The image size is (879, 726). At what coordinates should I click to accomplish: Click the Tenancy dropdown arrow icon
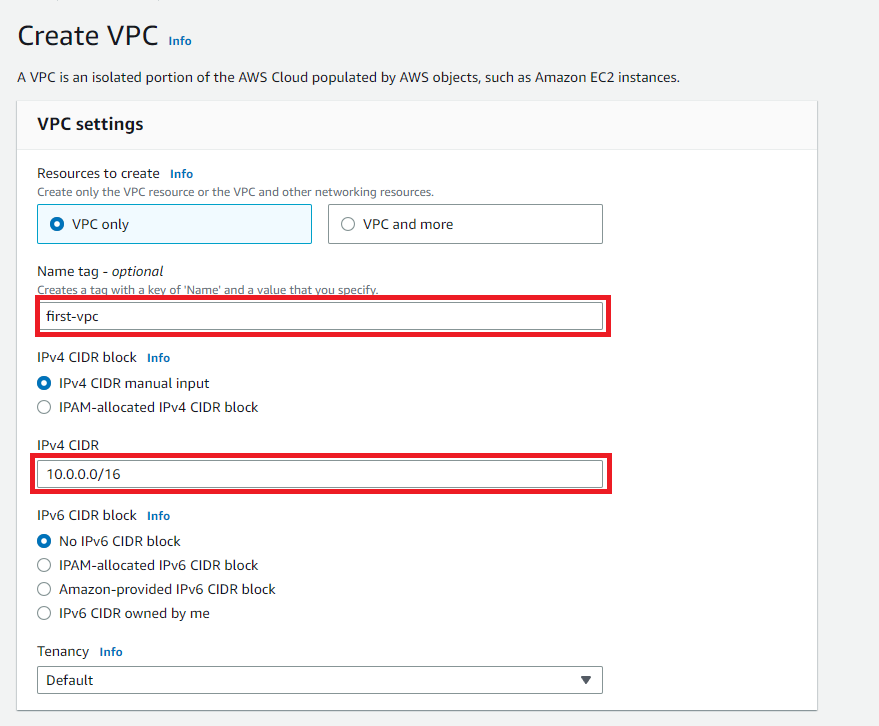[586, 680]
